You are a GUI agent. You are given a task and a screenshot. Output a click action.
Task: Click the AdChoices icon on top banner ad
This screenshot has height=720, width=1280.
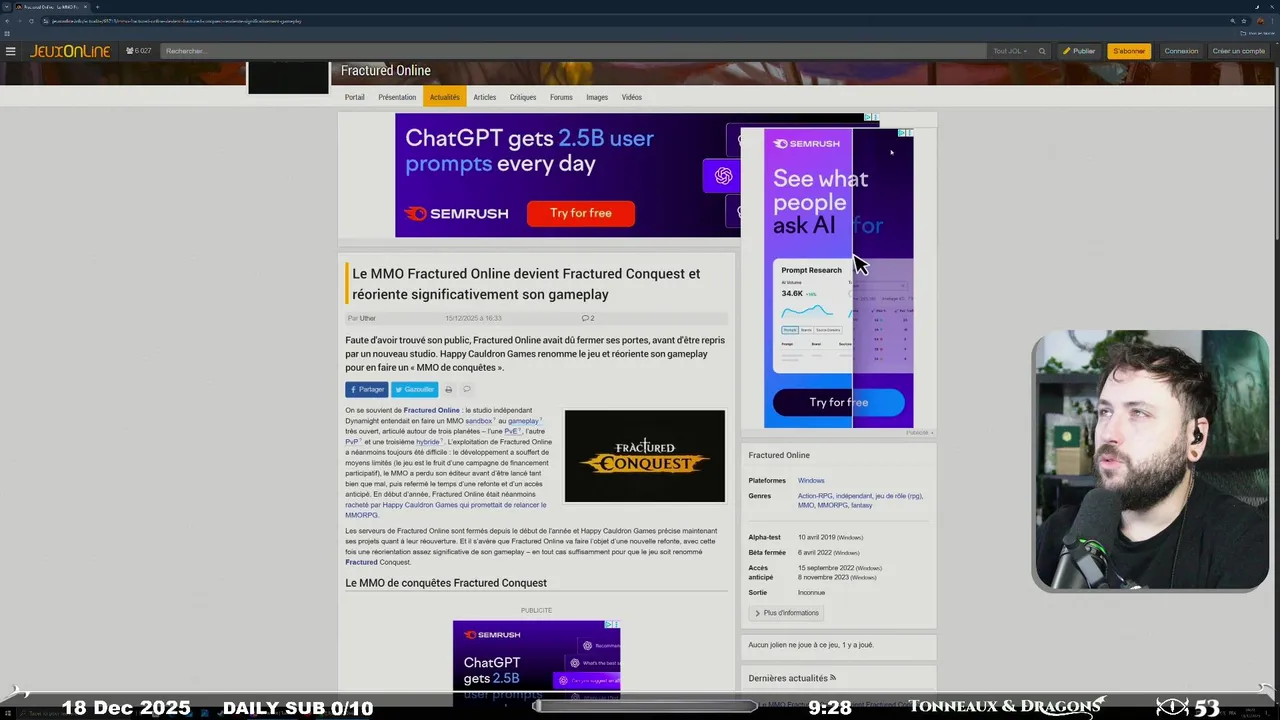tap(871, 117)
